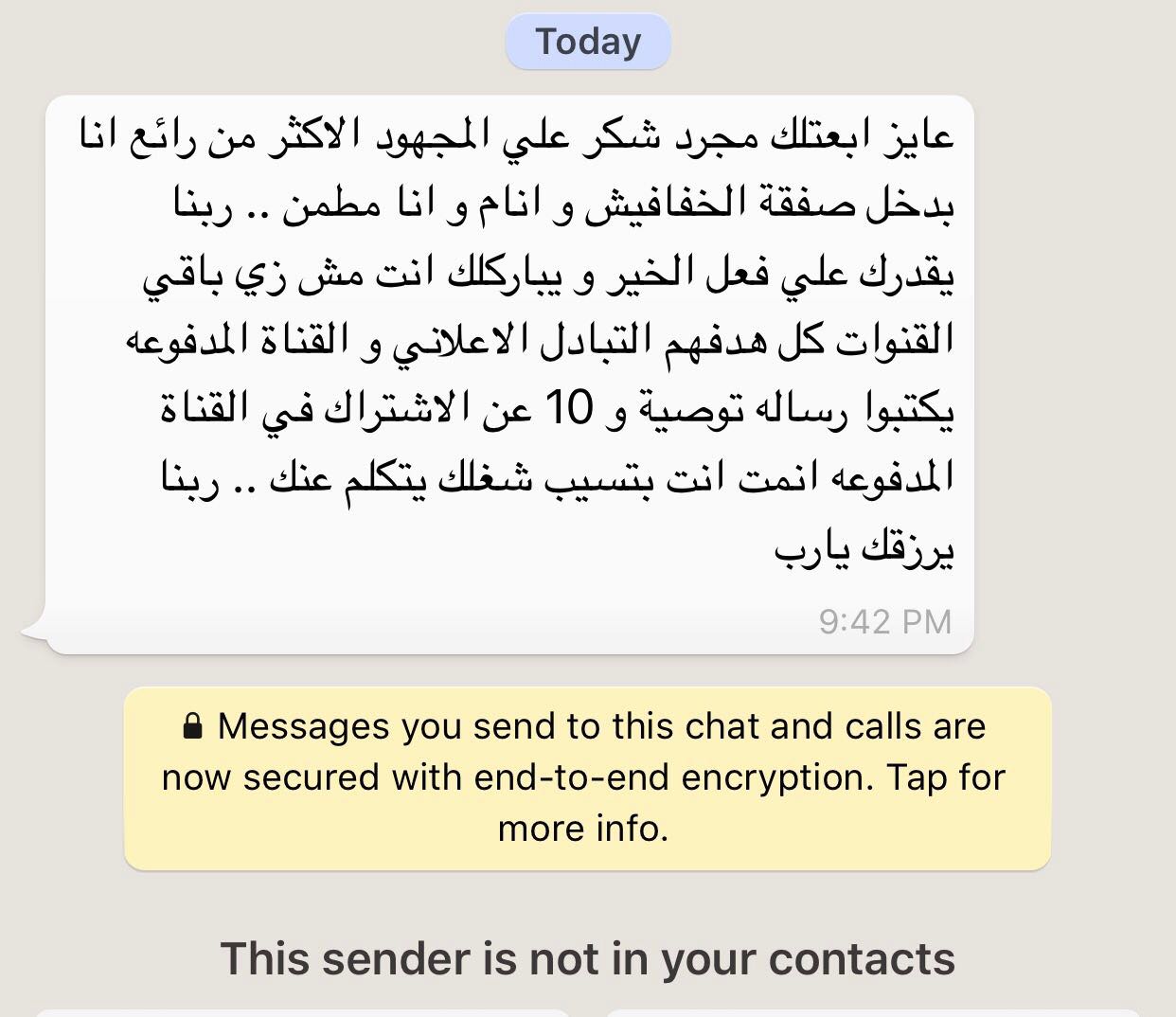Select 'This sender is not in your contacts' label
This screenshot has width=1176, height=1017.
pyautogui.click(x=588, y=958)
